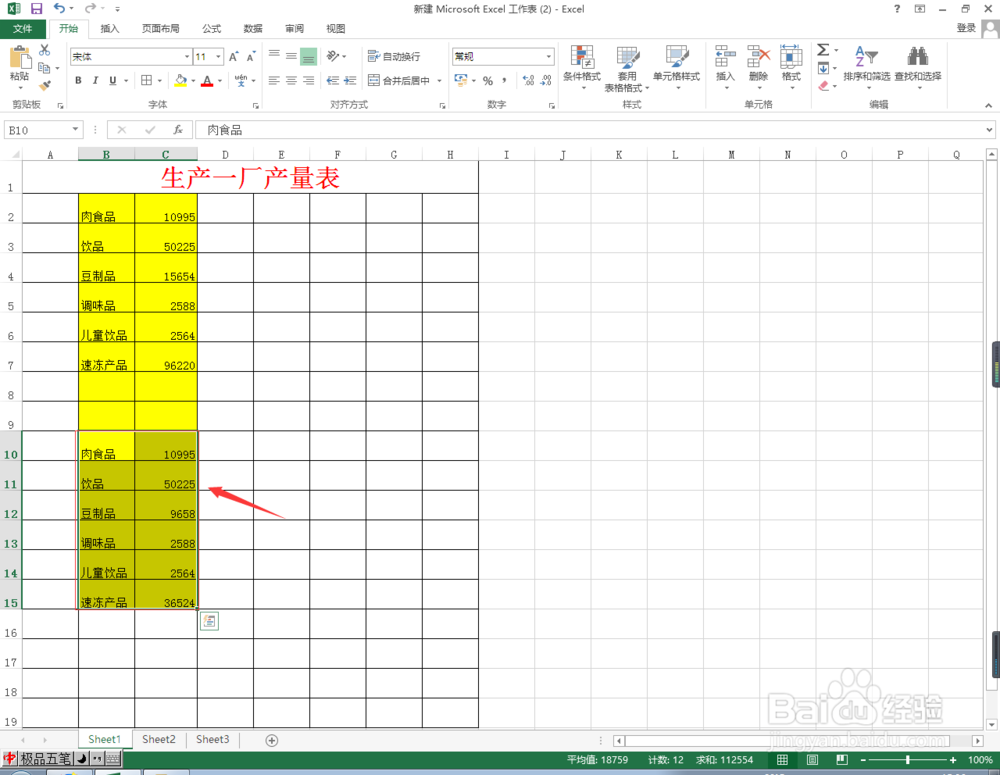Click the Format cells (格式) icon

click(791, 57)
